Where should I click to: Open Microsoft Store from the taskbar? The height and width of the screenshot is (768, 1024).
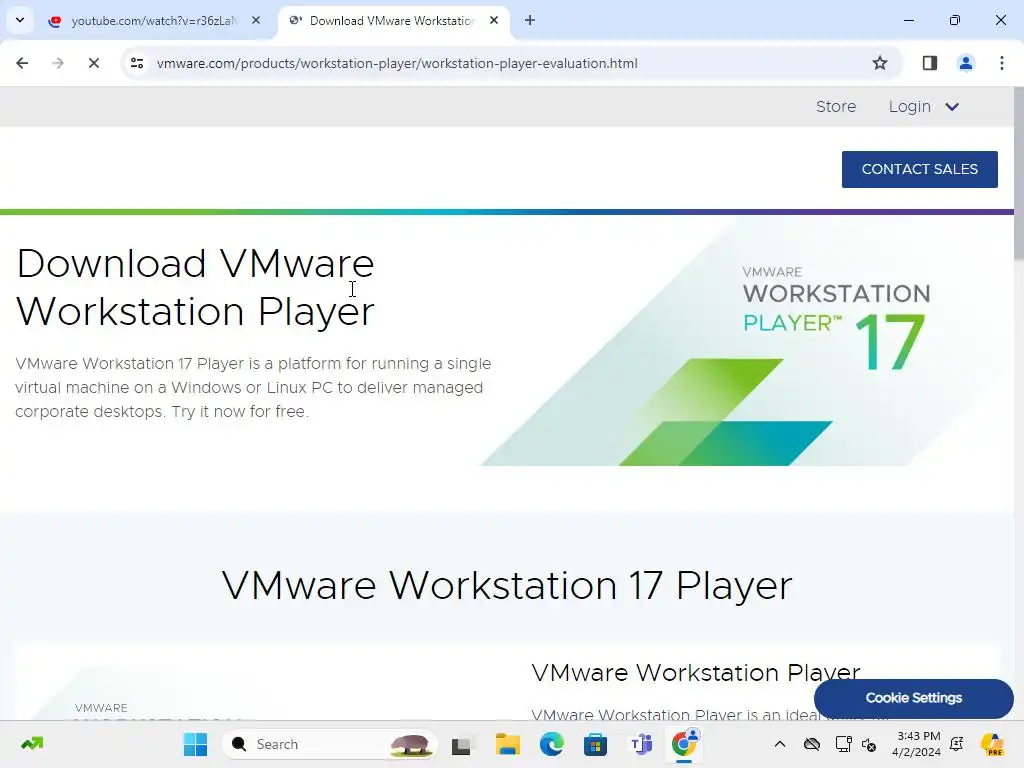pyautogui.click(x=596, y=744)
